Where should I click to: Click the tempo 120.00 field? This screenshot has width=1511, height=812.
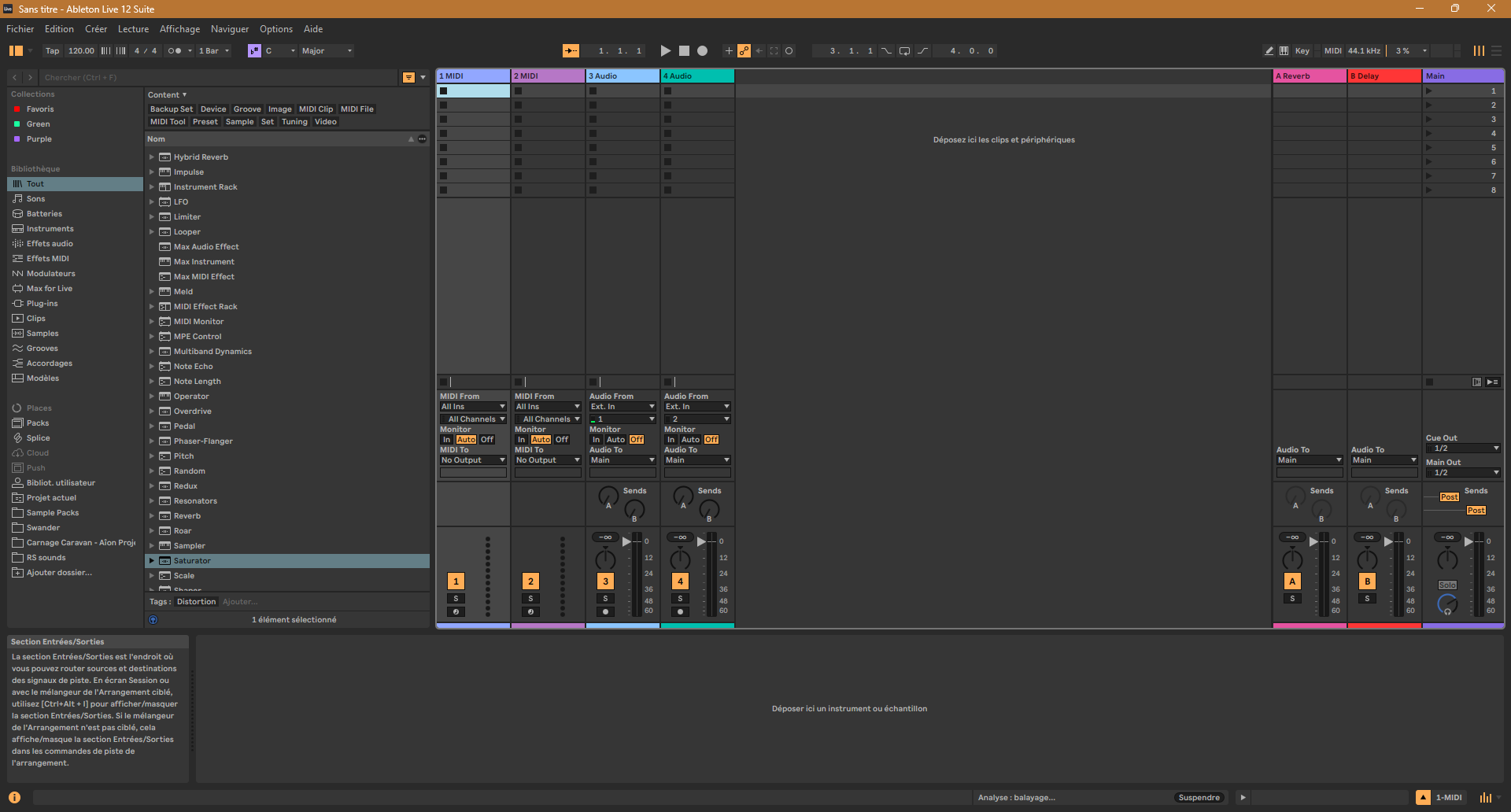click(x=80, y=51)
